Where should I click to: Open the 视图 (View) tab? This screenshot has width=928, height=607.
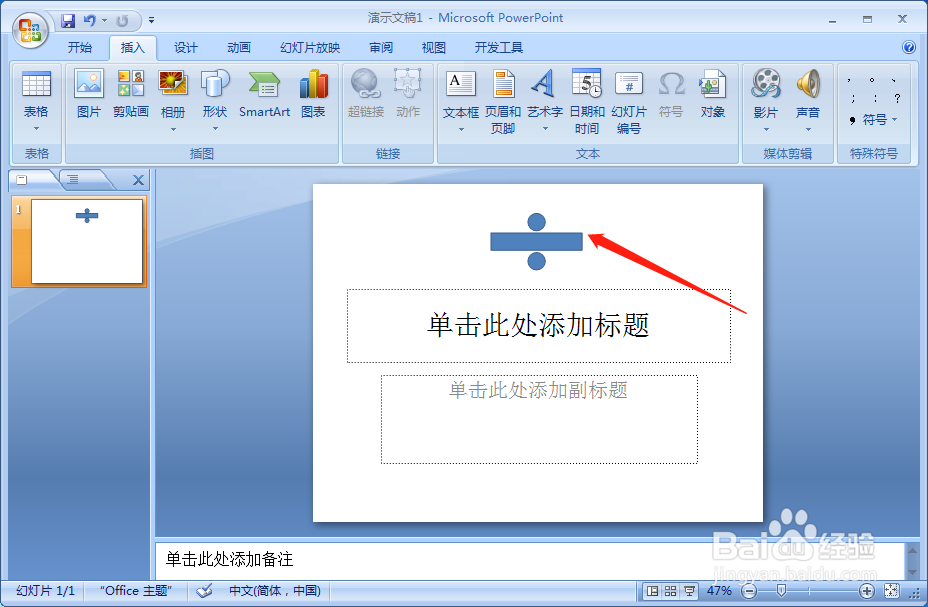click(x=434, y=47)
